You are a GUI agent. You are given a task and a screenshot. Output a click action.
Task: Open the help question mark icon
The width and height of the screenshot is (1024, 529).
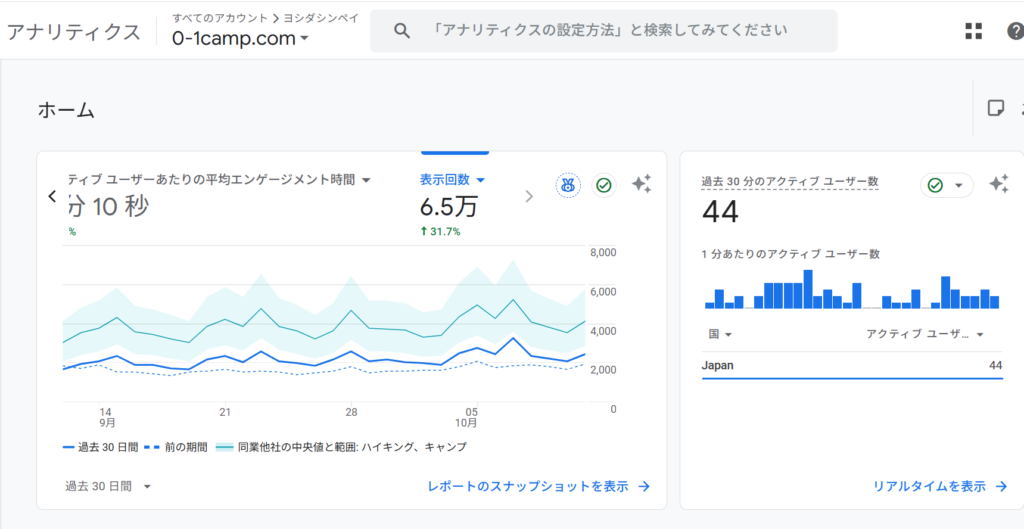click(1016, 31)
